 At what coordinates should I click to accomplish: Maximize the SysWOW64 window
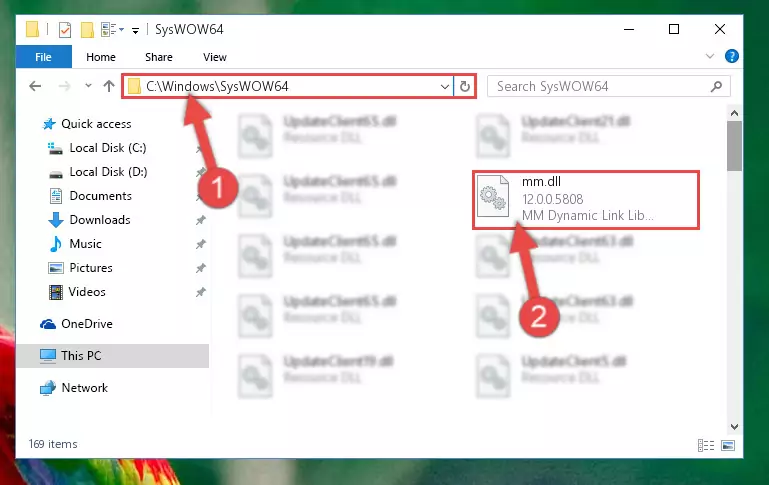(x=674, y=29)
